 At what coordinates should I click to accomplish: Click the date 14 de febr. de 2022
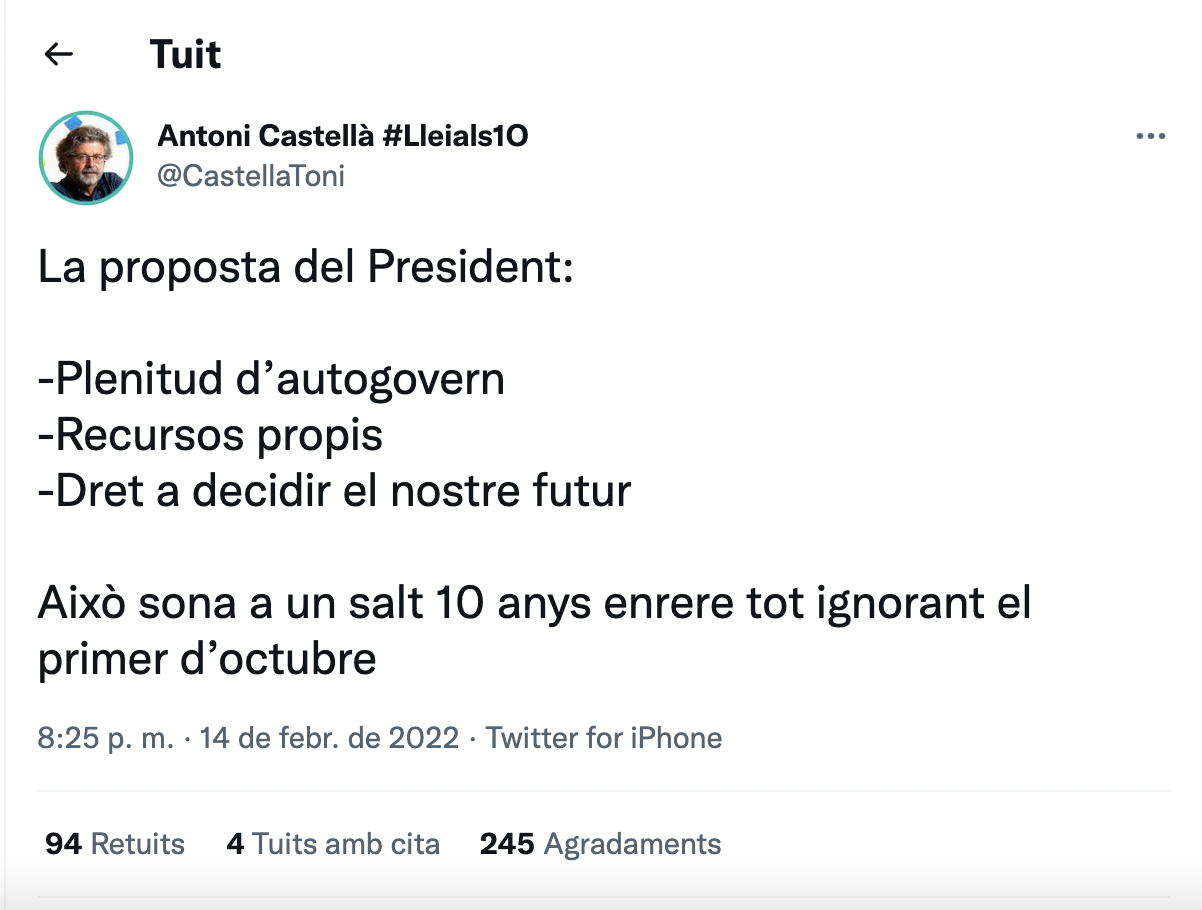pyautogui.click(x=329, y=739)
